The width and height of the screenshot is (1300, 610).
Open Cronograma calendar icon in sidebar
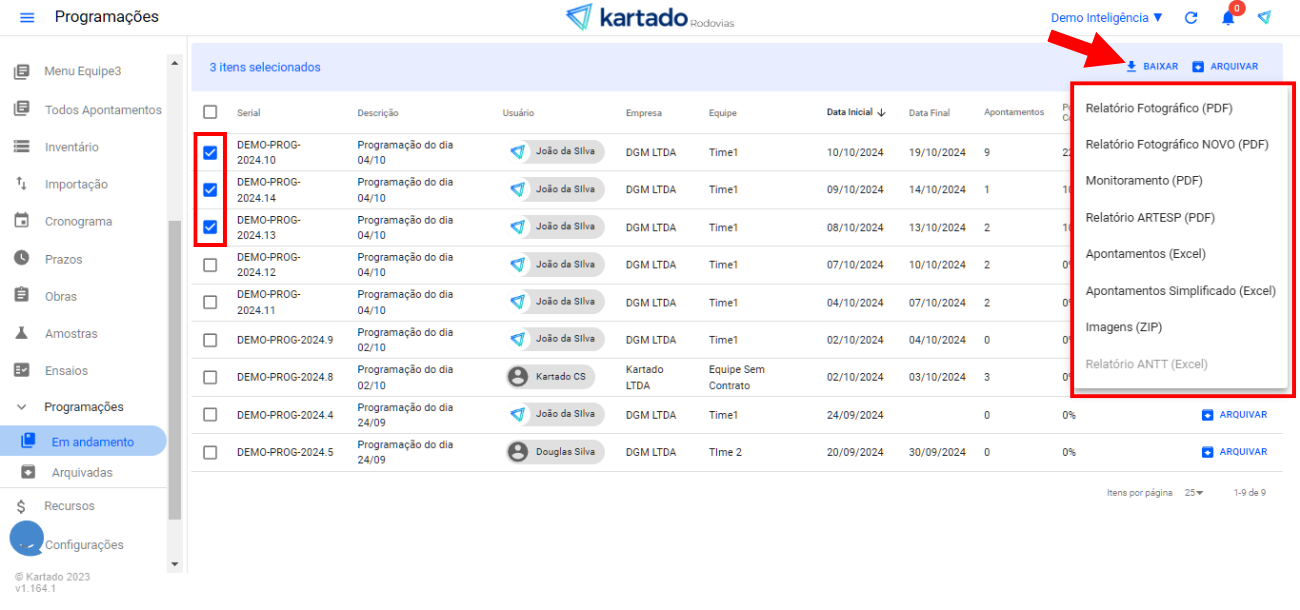pyautogui.click(x=21, y=221)
